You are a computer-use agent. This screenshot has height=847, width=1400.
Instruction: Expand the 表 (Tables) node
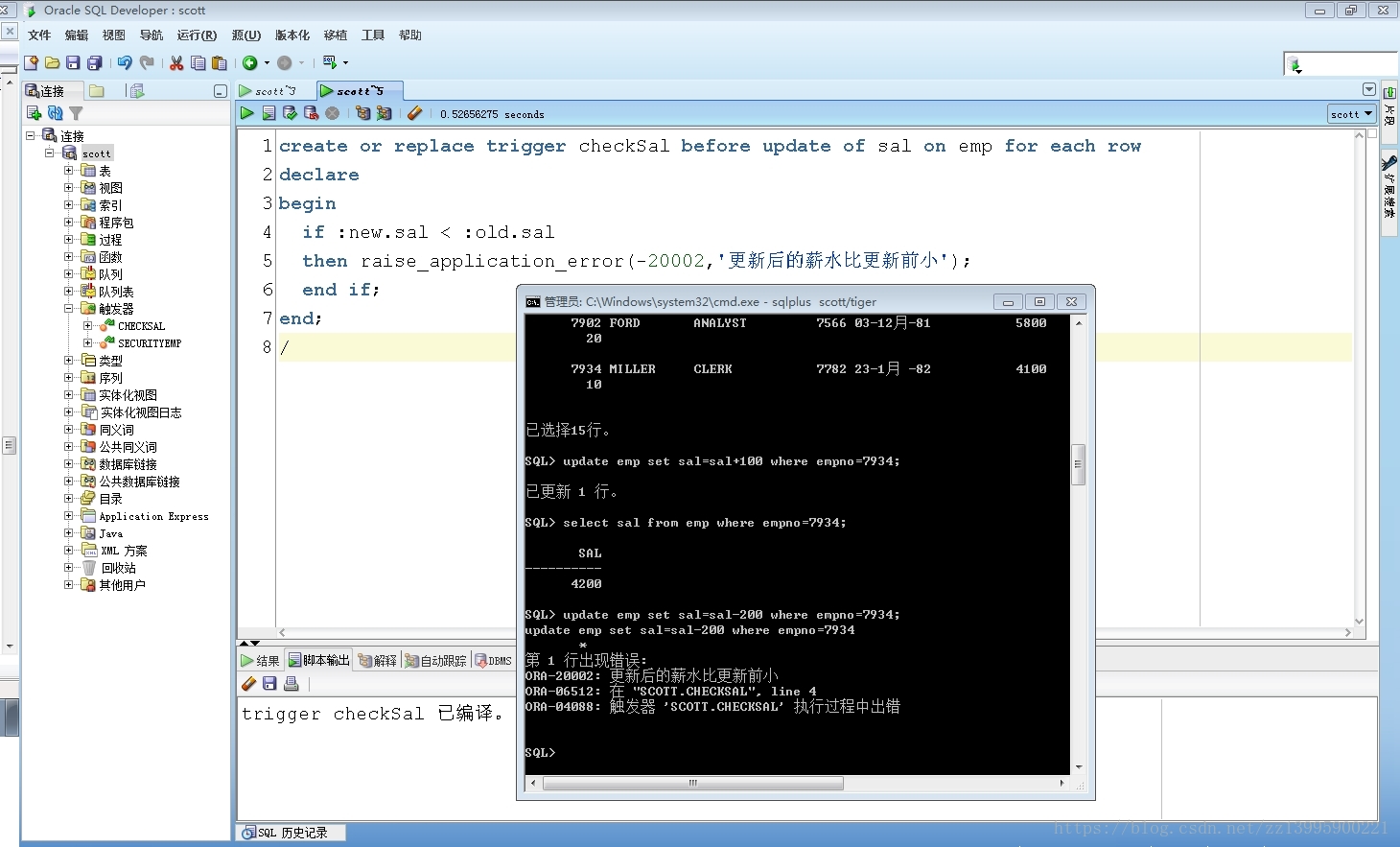click(x=69, y=171)
